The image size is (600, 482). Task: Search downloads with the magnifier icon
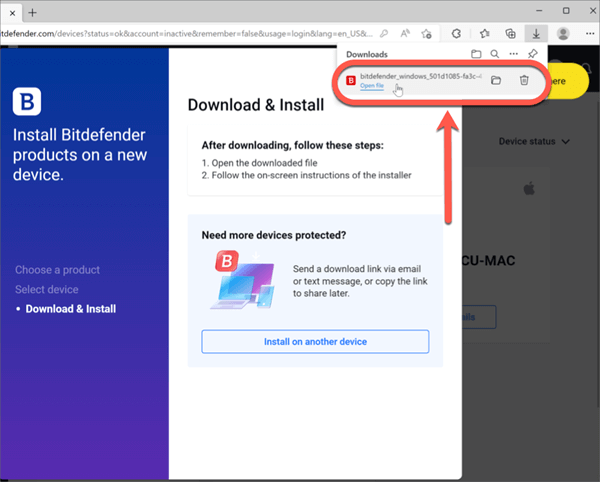tap(495, 53)
